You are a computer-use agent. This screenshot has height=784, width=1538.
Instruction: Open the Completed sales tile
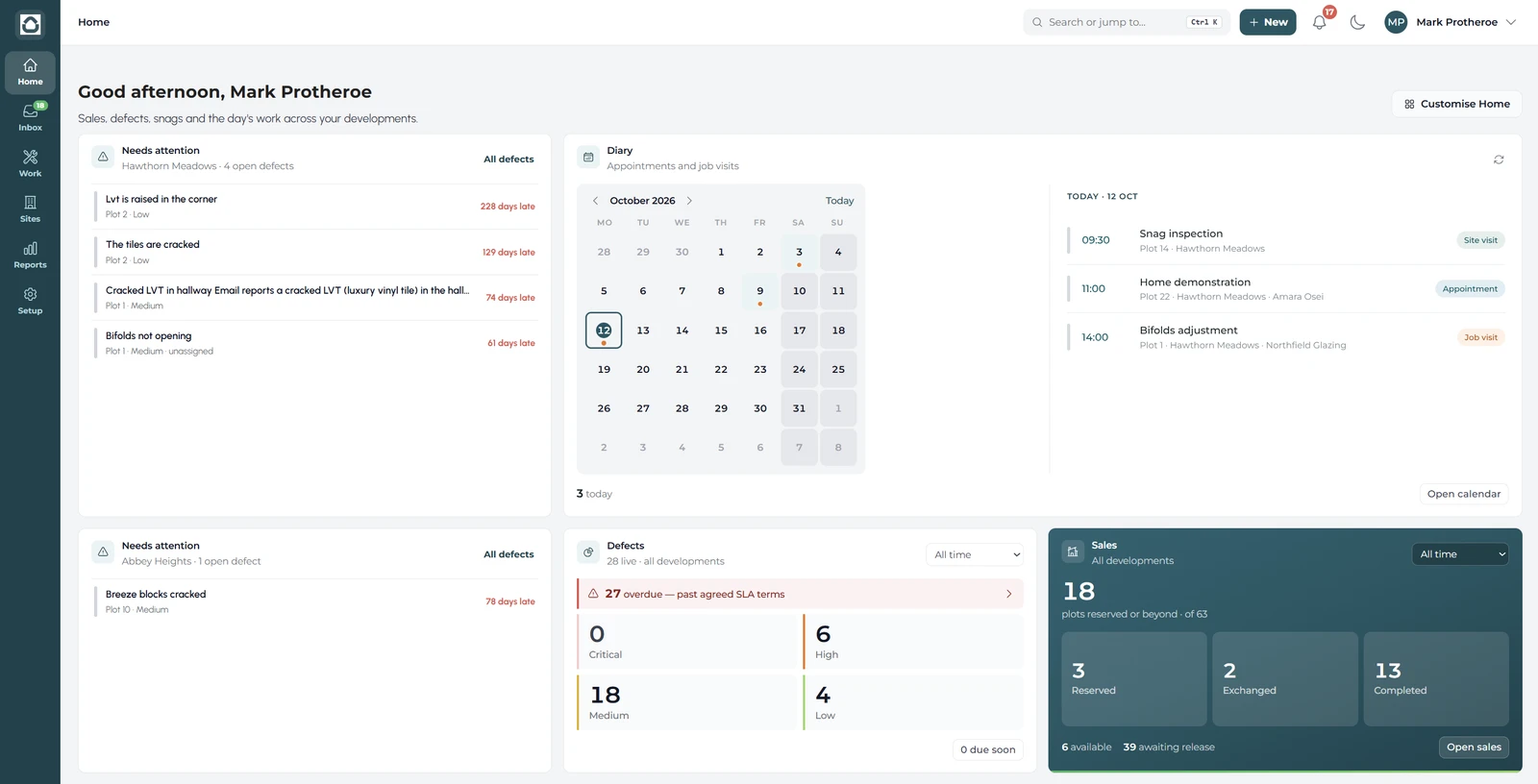click(1436, 678)
